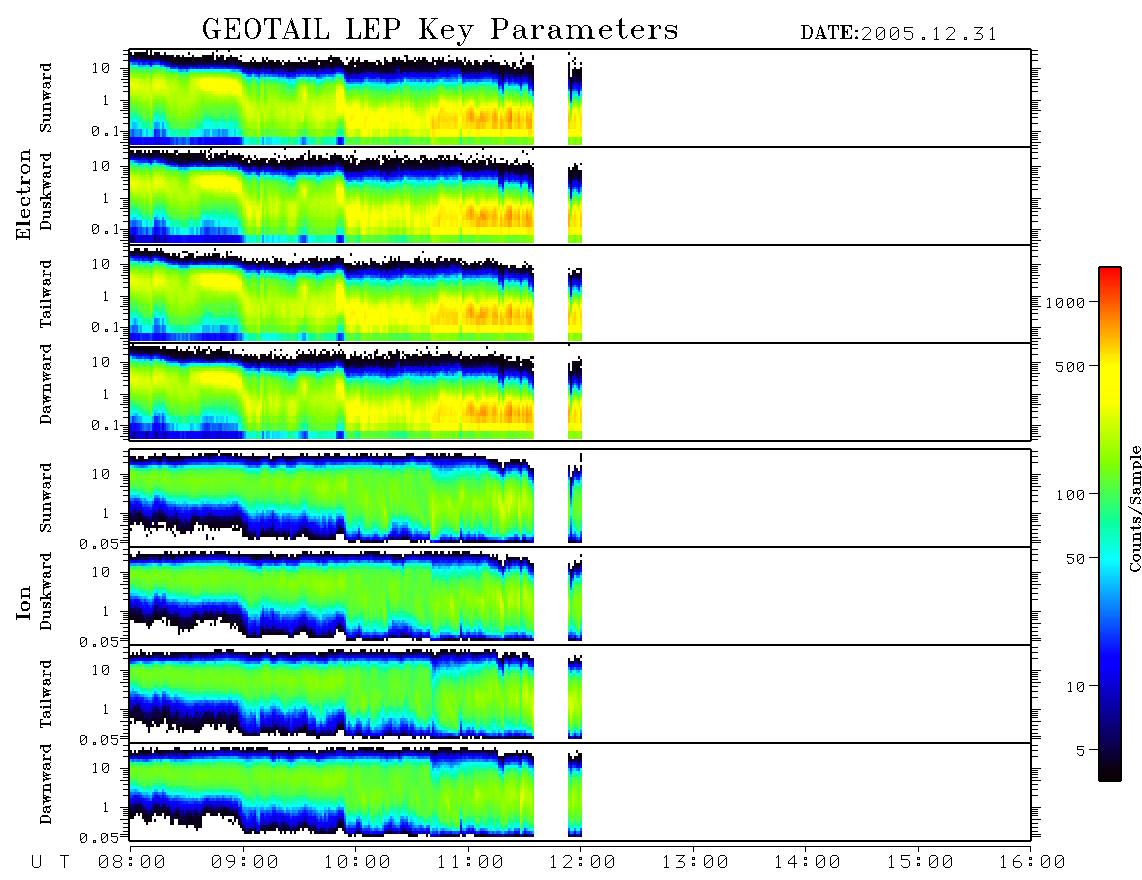Click the Ion "Dawnward" panel label
The width and height of the screenshot is (1142, 880).
[x=46, y=784]
